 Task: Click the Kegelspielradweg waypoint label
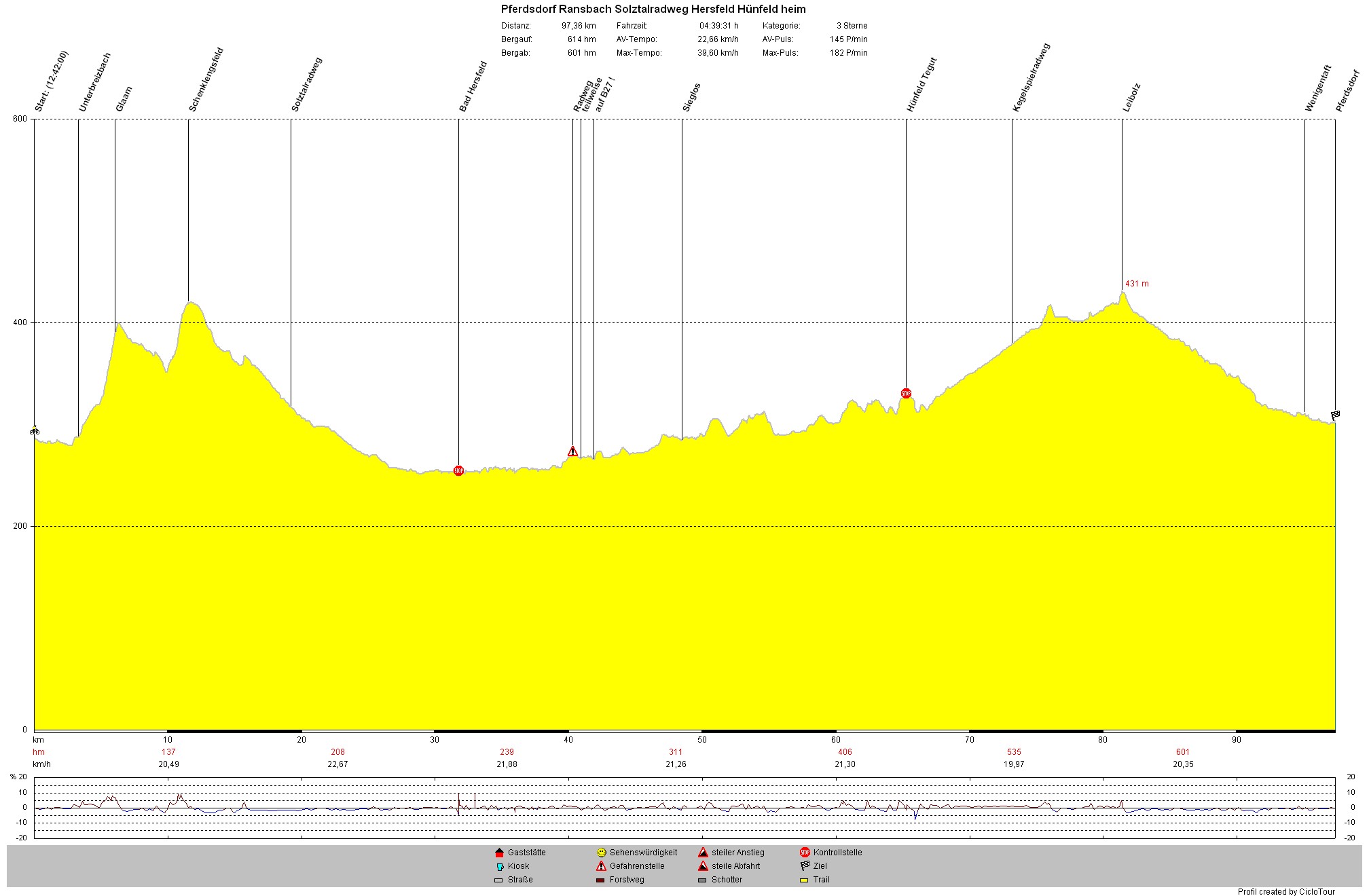pos(1031,77)
